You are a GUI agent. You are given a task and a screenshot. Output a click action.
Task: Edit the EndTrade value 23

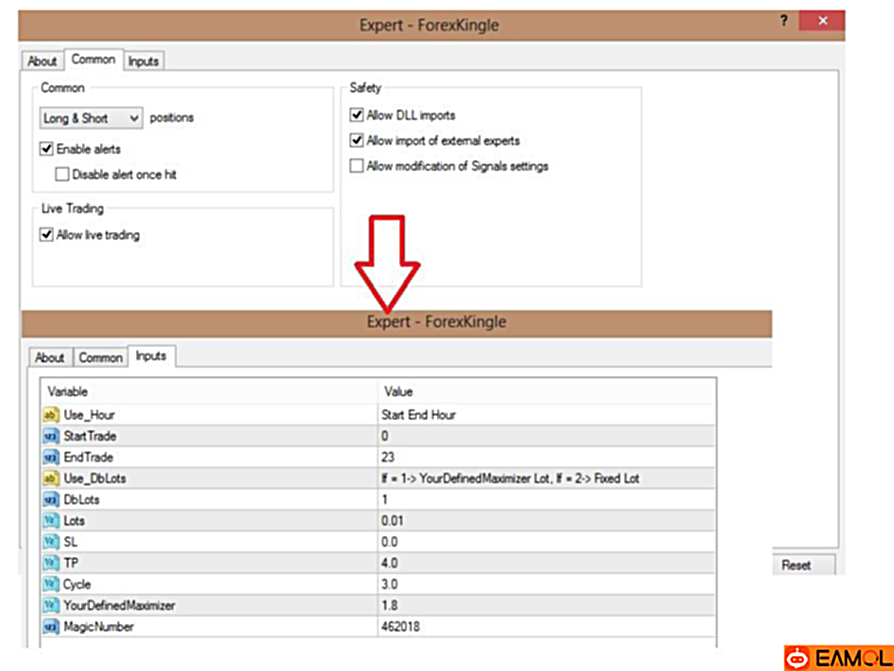point(546,457)
